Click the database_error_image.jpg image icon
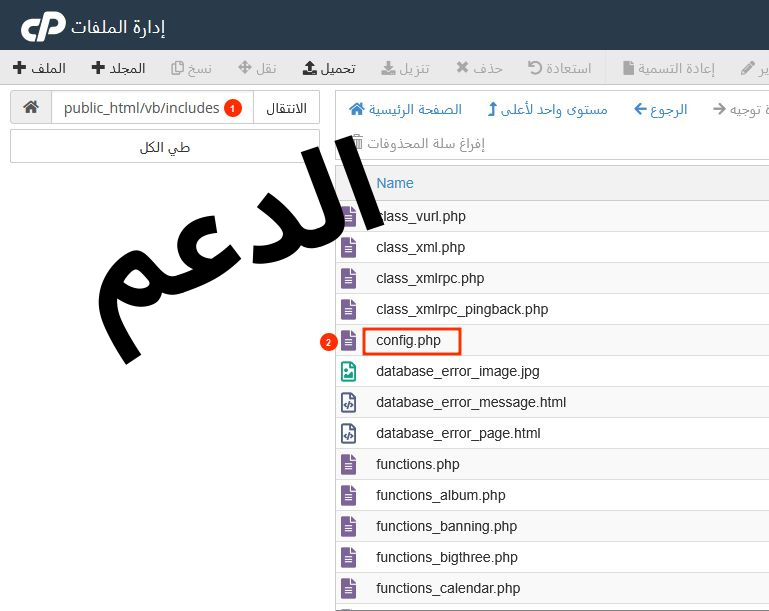Viewport: 769px width, 611px height. click(x=349, y=372)
